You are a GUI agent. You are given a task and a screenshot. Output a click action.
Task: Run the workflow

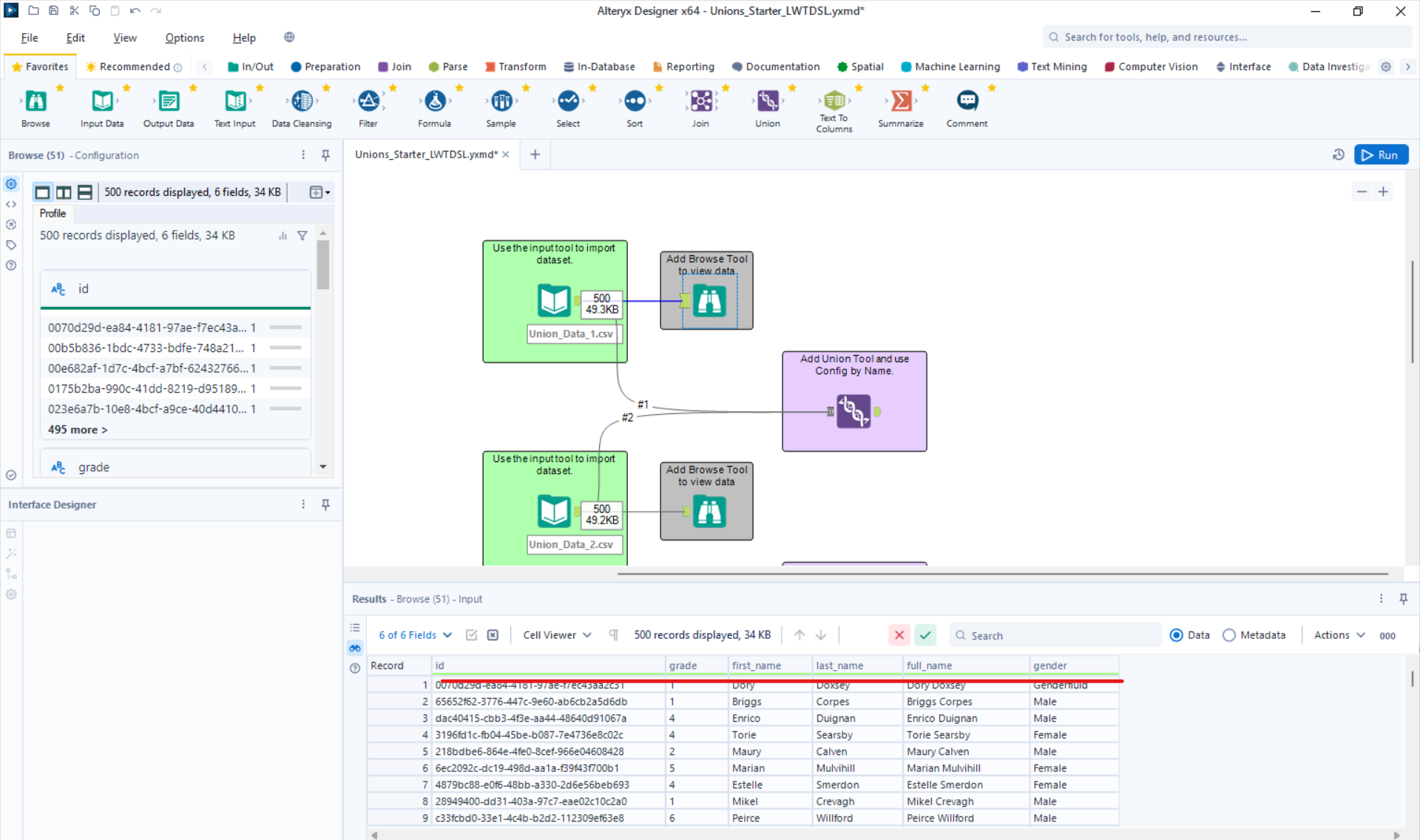(1381, 155)
